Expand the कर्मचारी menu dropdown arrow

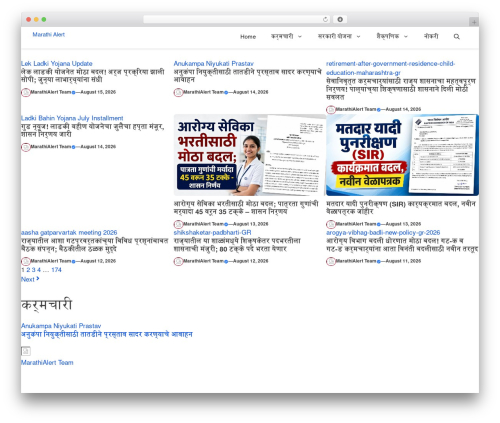pyautogui.click(x=300, y=37)
